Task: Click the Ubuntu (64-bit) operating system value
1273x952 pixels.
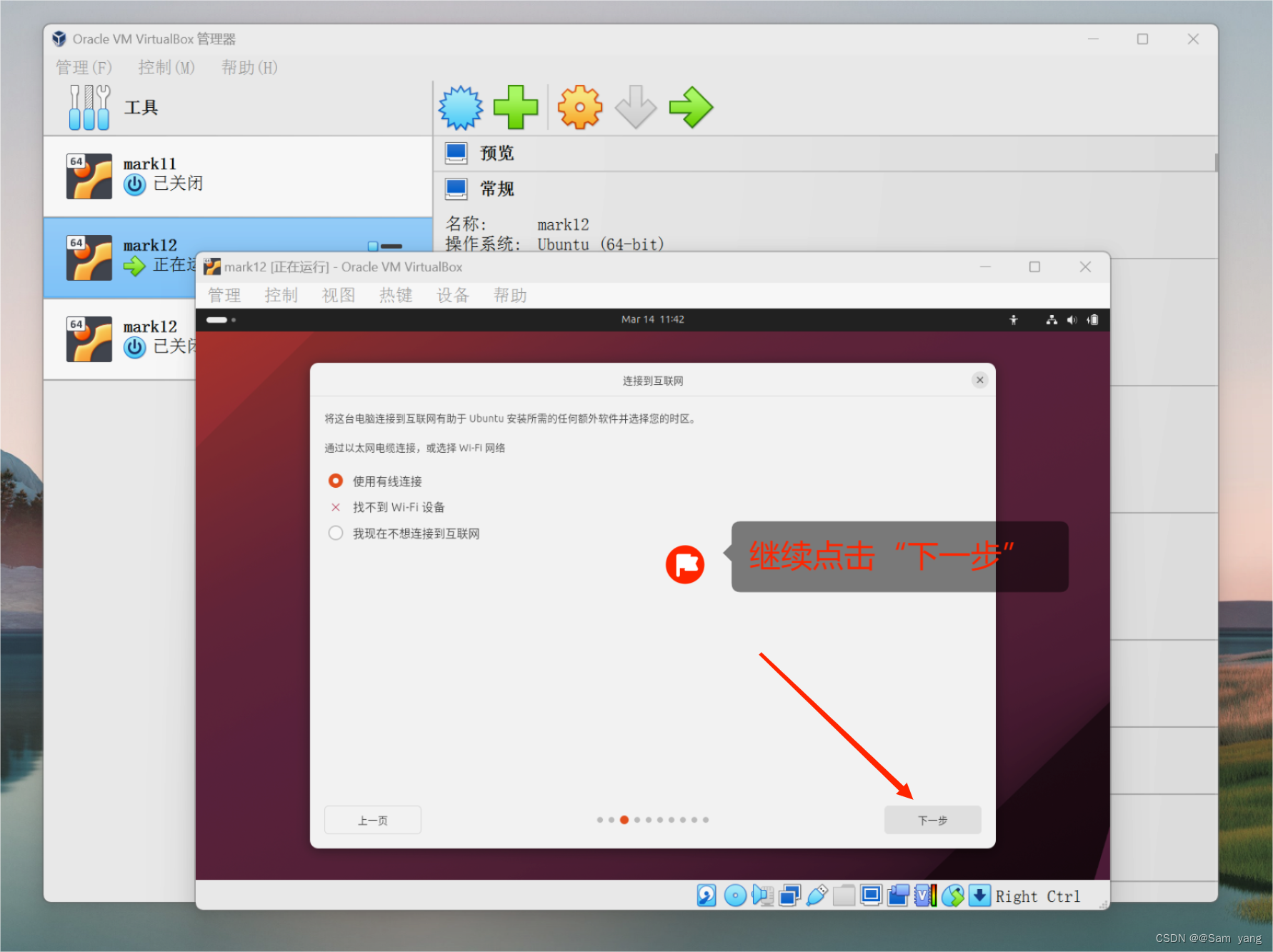Action: (x=601, y=244)
